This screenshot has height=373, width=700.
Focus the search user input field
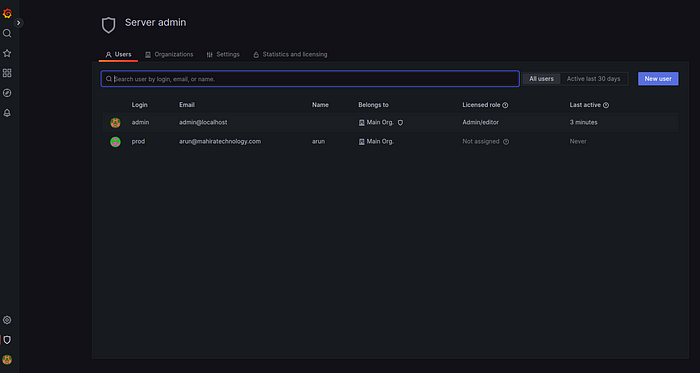click(x=310, y=79)
